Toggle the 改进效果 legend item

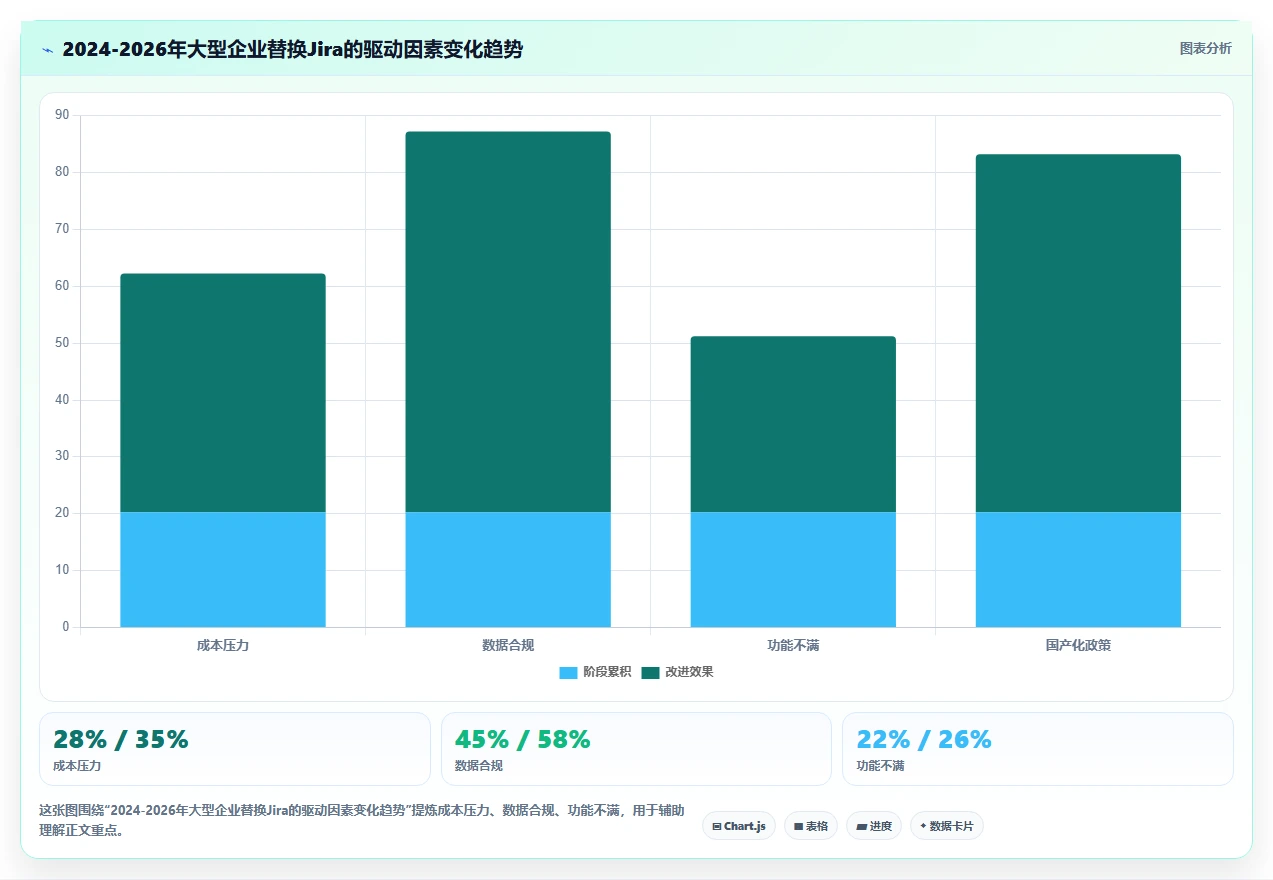coord(677,672)
